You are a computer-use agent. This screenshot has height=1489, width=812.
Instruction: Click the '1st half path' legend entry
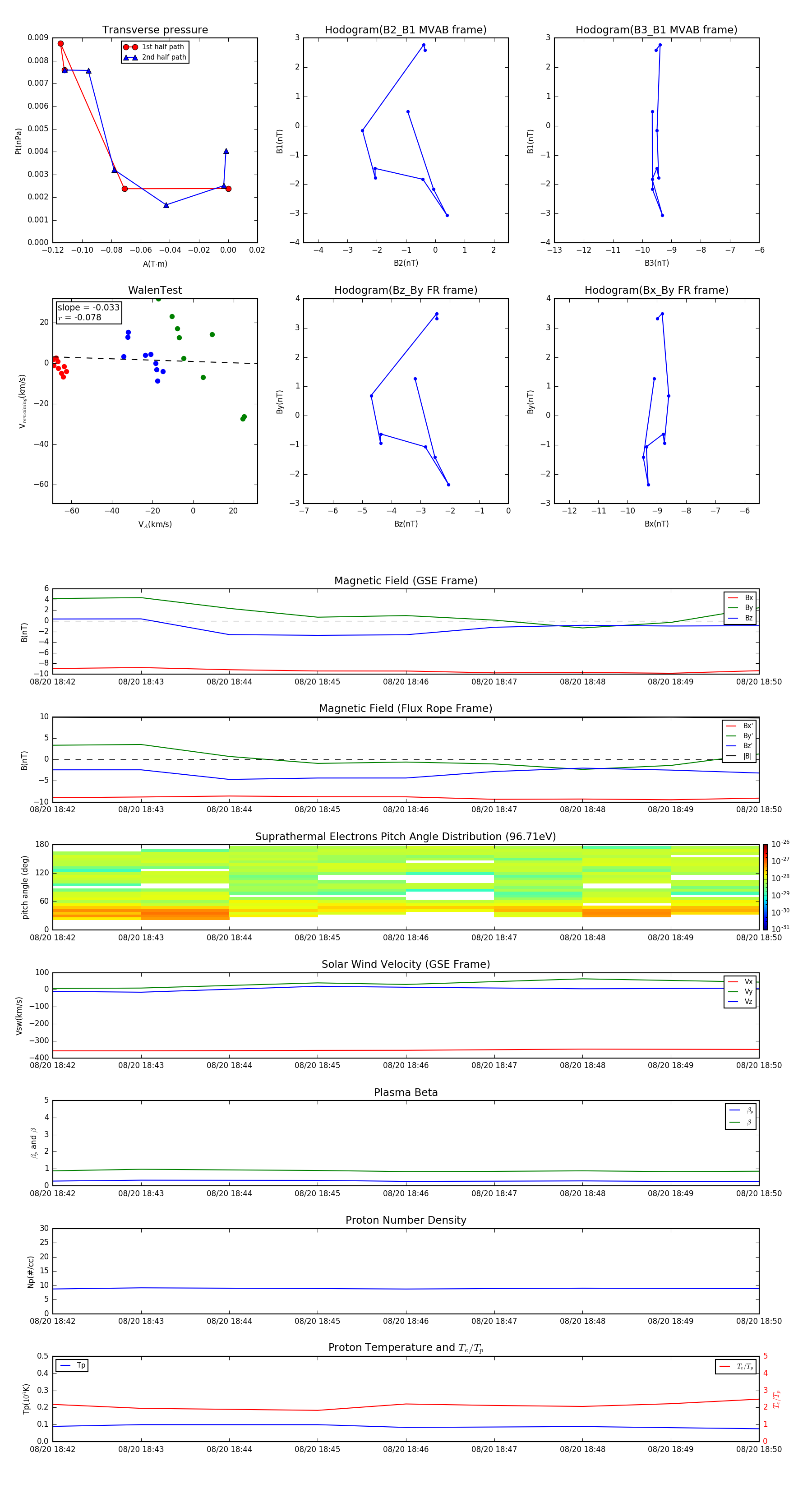(x=154, y=47)
